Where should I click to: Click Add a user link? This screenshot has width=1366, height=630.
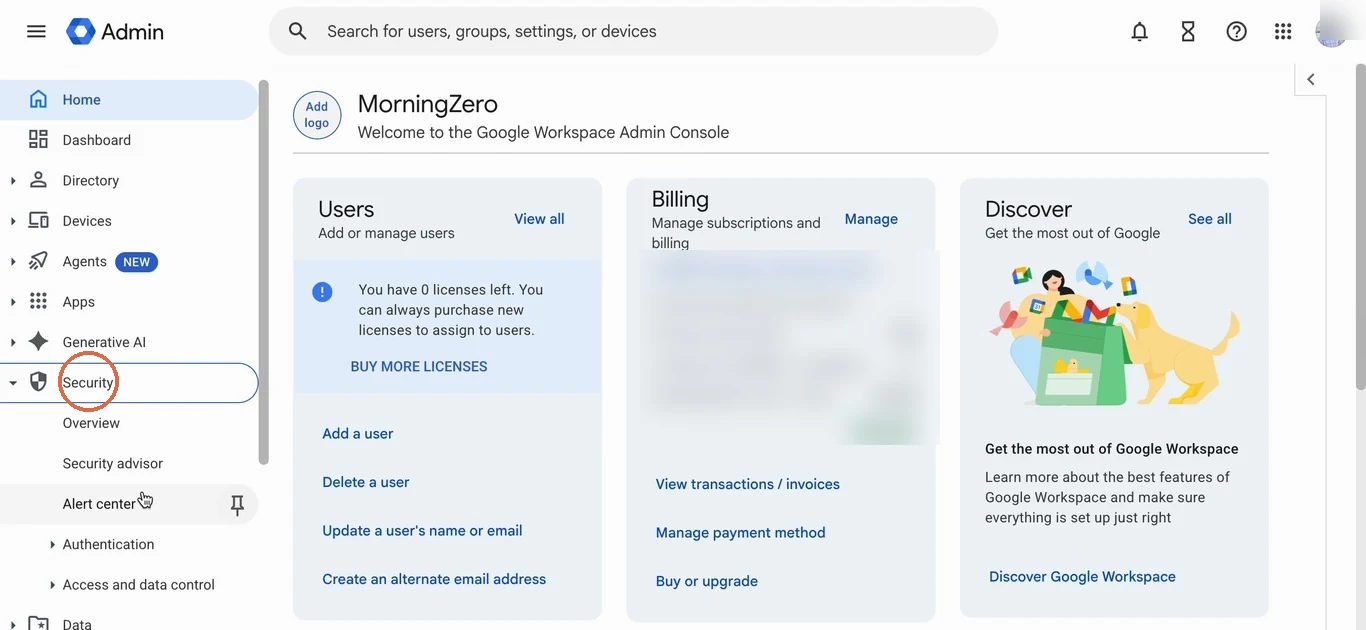(357, 433)
